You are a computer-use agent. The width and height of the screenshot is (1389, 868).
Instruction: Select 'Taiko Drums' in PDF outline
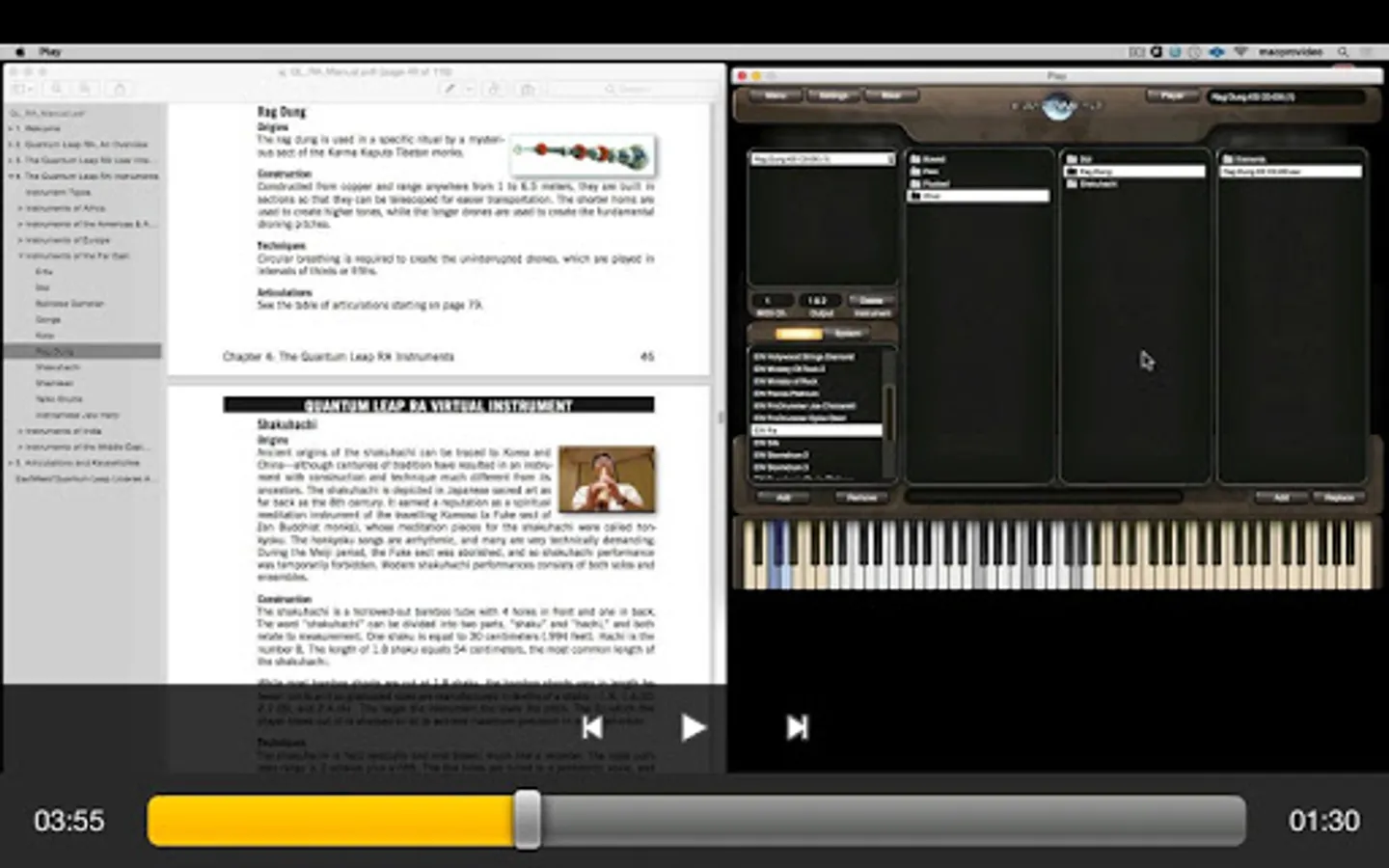pyautogui.click(x=59, y=399)
